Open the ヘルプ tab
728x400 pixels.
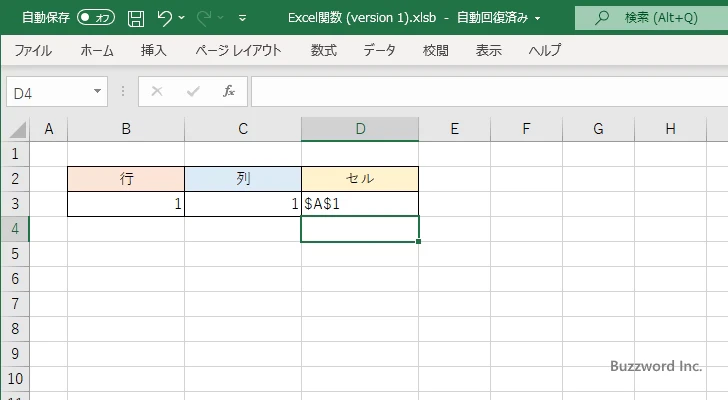point(545,50)
